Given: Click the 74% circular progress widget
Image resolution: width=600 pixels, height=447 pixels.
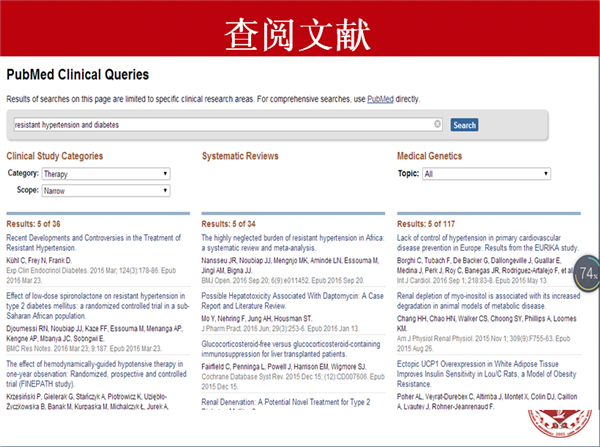Looking at the screenshot, I should pyautogui.click(x=587, y=273).
